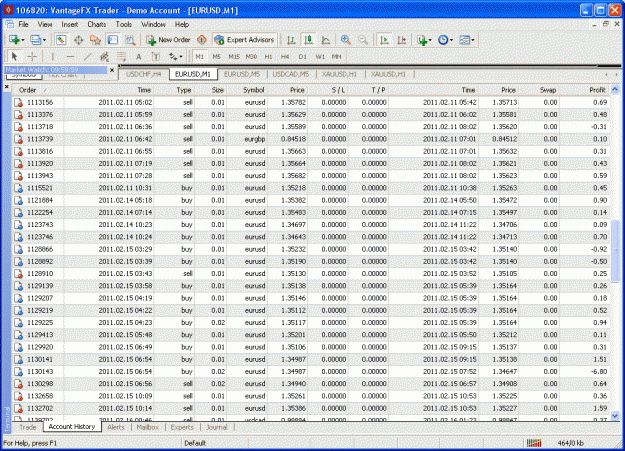Open the USDCHF,H4 chart tab
Screen dimensions: 625x451
(x=143, y=74)
